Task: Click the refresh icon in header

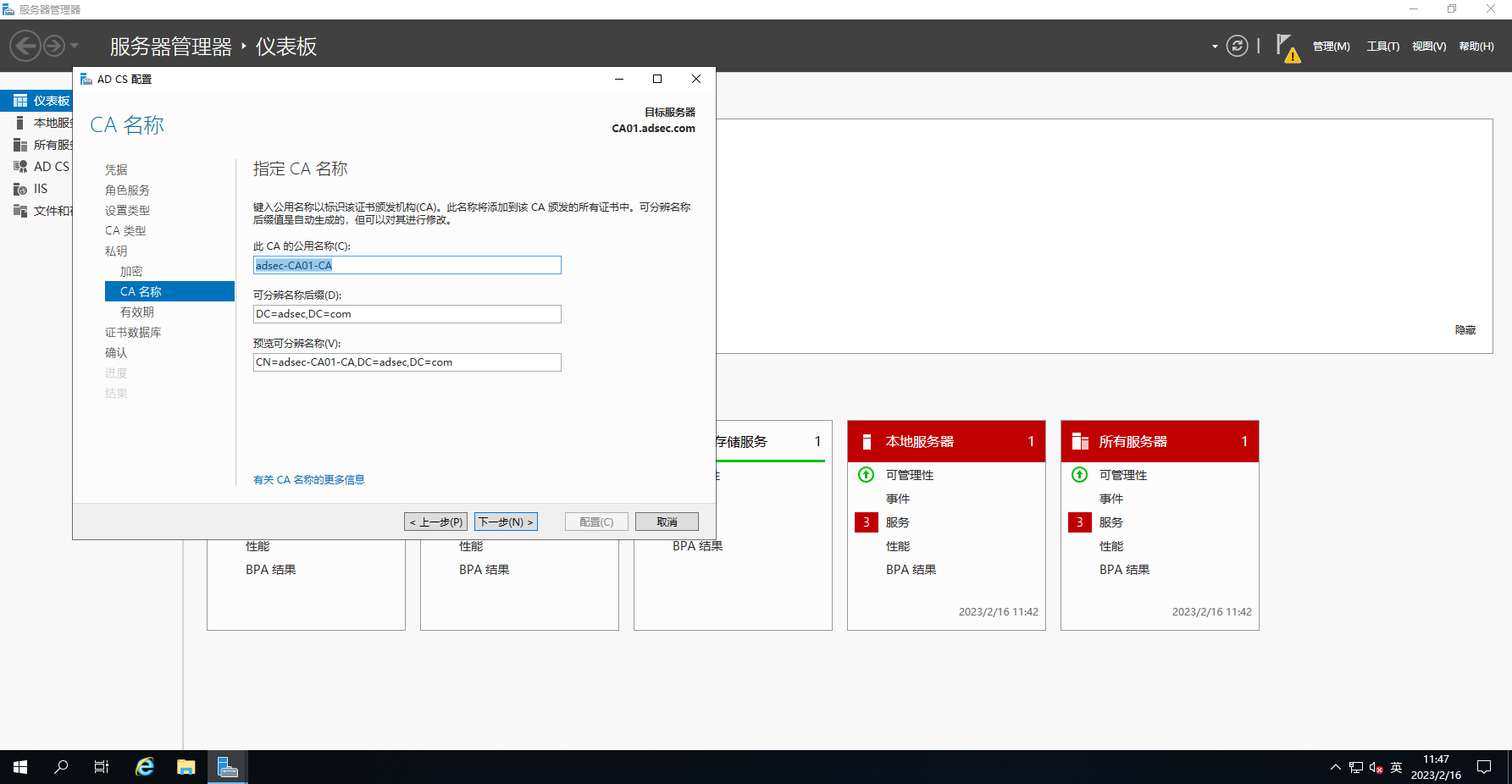Action: click(x=1237, y=46)
